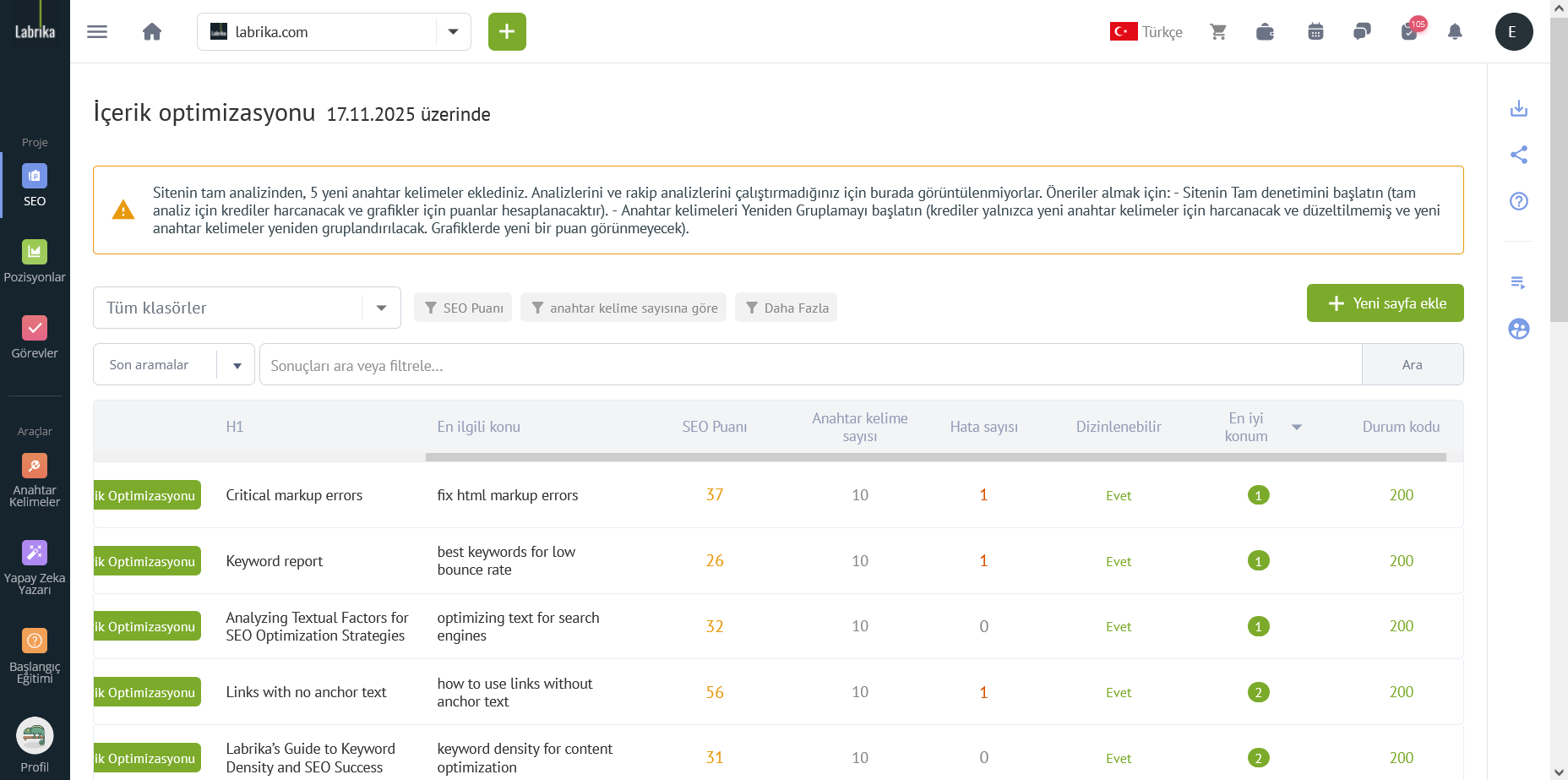Expand the Tüm klasörler dropdown
The width and height of the screenshot is (1568, 780).
[x=380, y=308]
